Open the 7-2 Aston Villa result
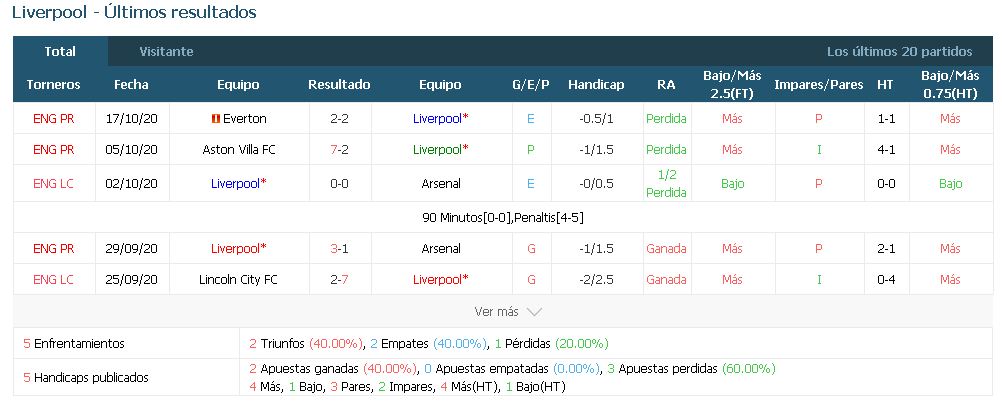The width and height of the screenshot is (1002, 410). (x=339, y=150)
